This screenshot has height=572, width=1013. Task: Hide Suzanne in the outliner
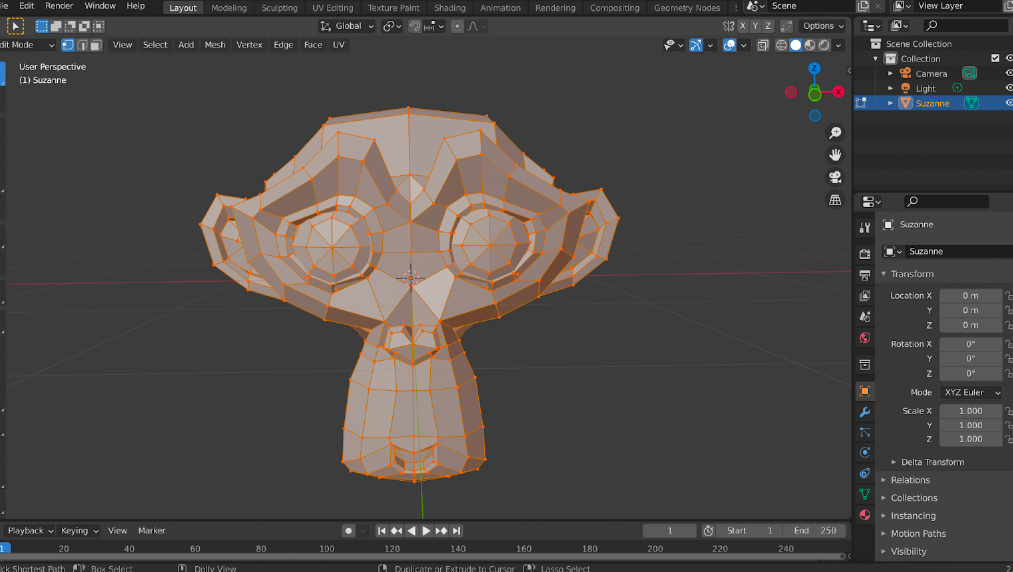coord(1008,103)
